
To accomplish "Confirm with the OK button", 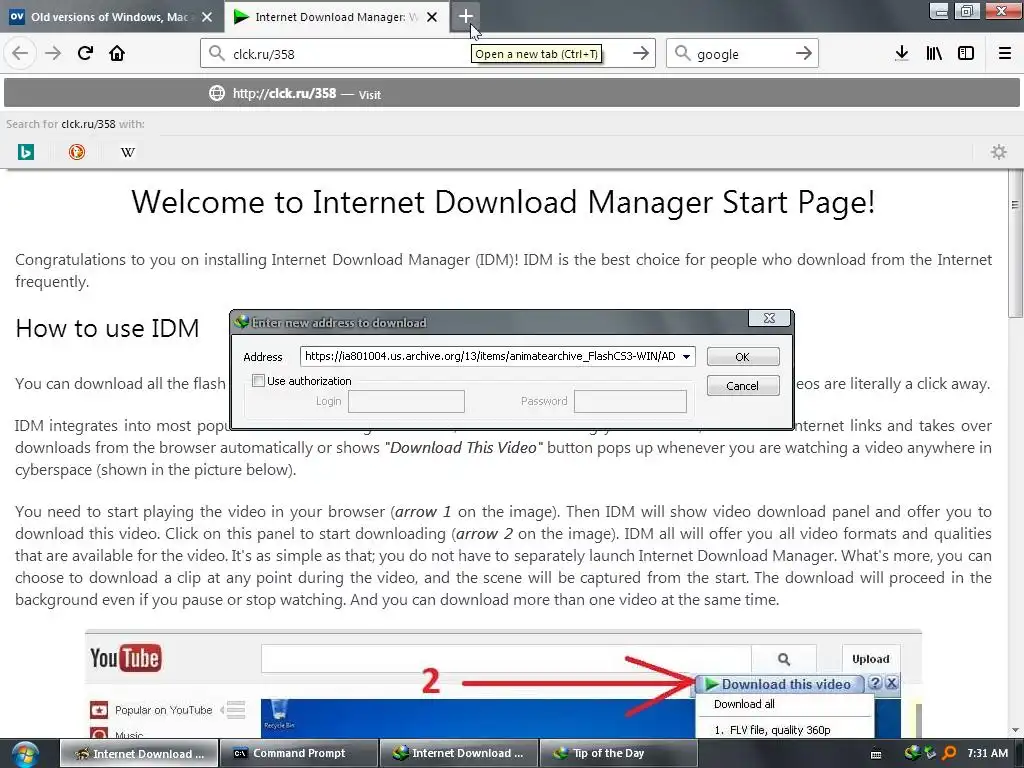I will (x=743, y=357).
